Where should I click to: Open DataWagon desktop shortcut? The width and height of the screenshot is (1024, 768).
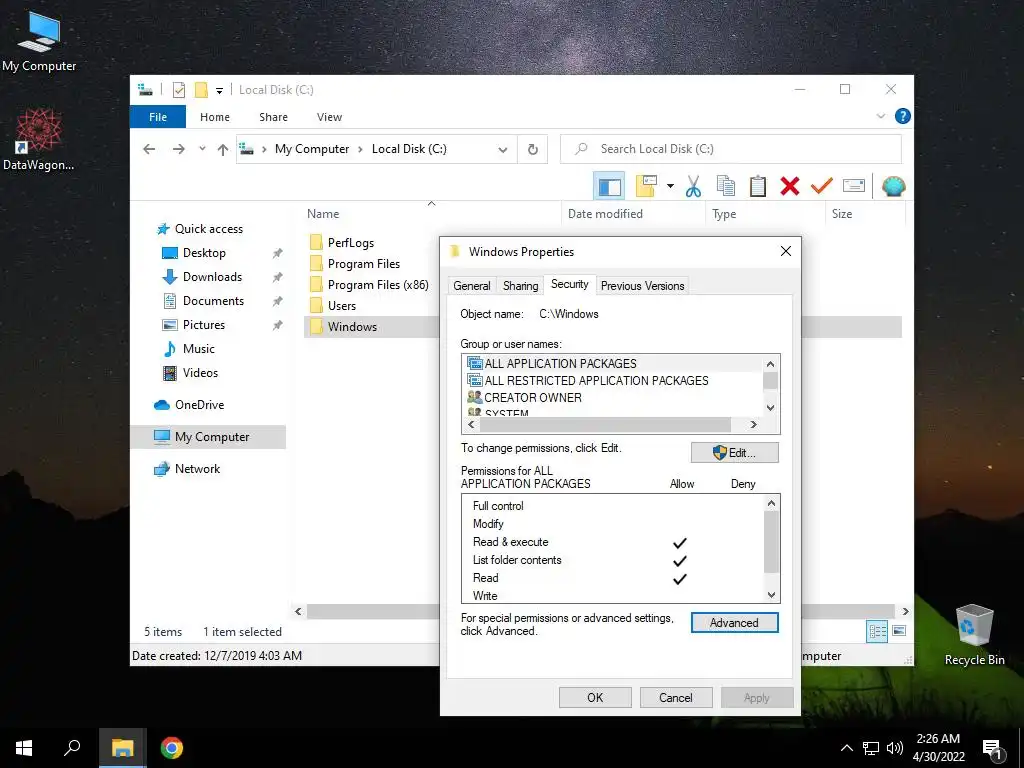click(x=39, y=139)
